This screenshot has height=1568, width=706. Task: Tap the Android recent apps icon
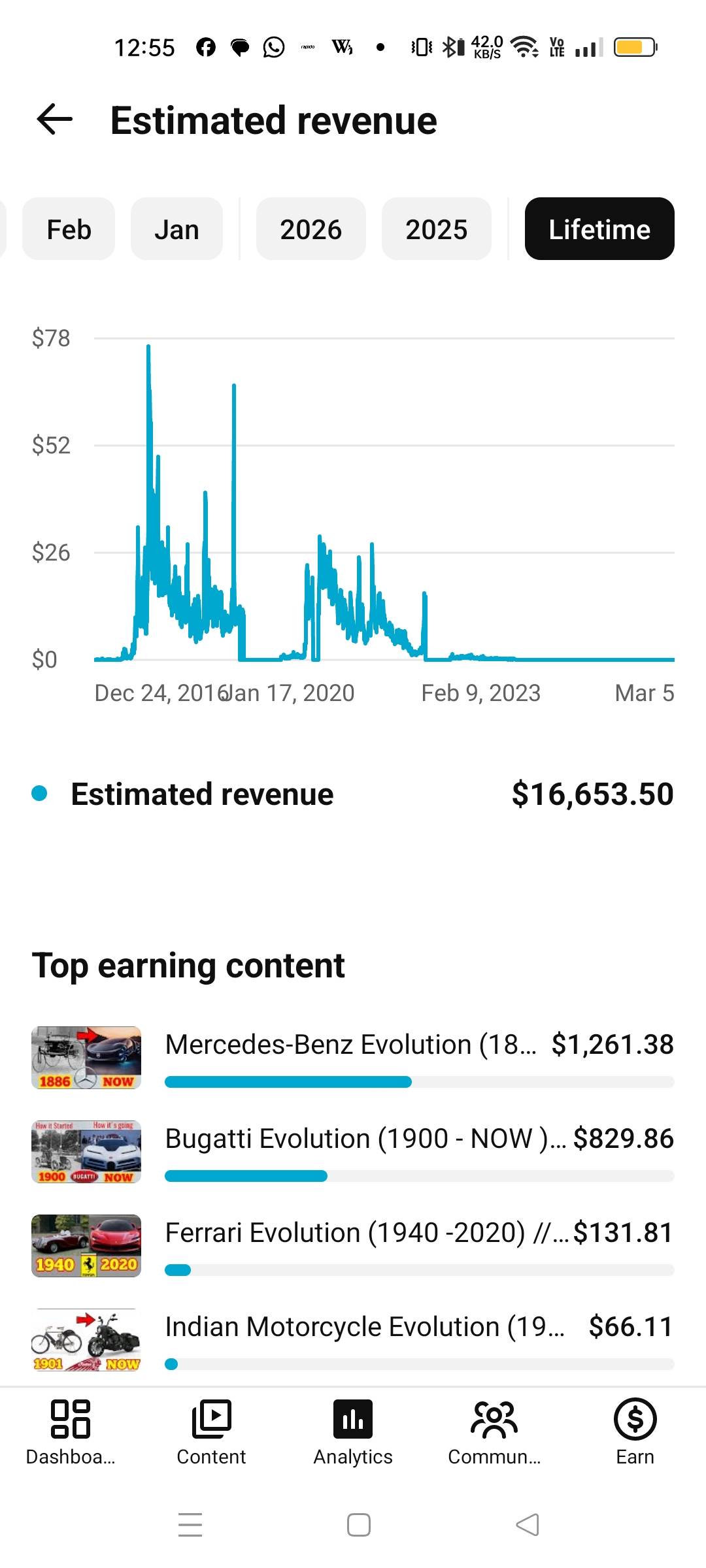coord(190,1525)
